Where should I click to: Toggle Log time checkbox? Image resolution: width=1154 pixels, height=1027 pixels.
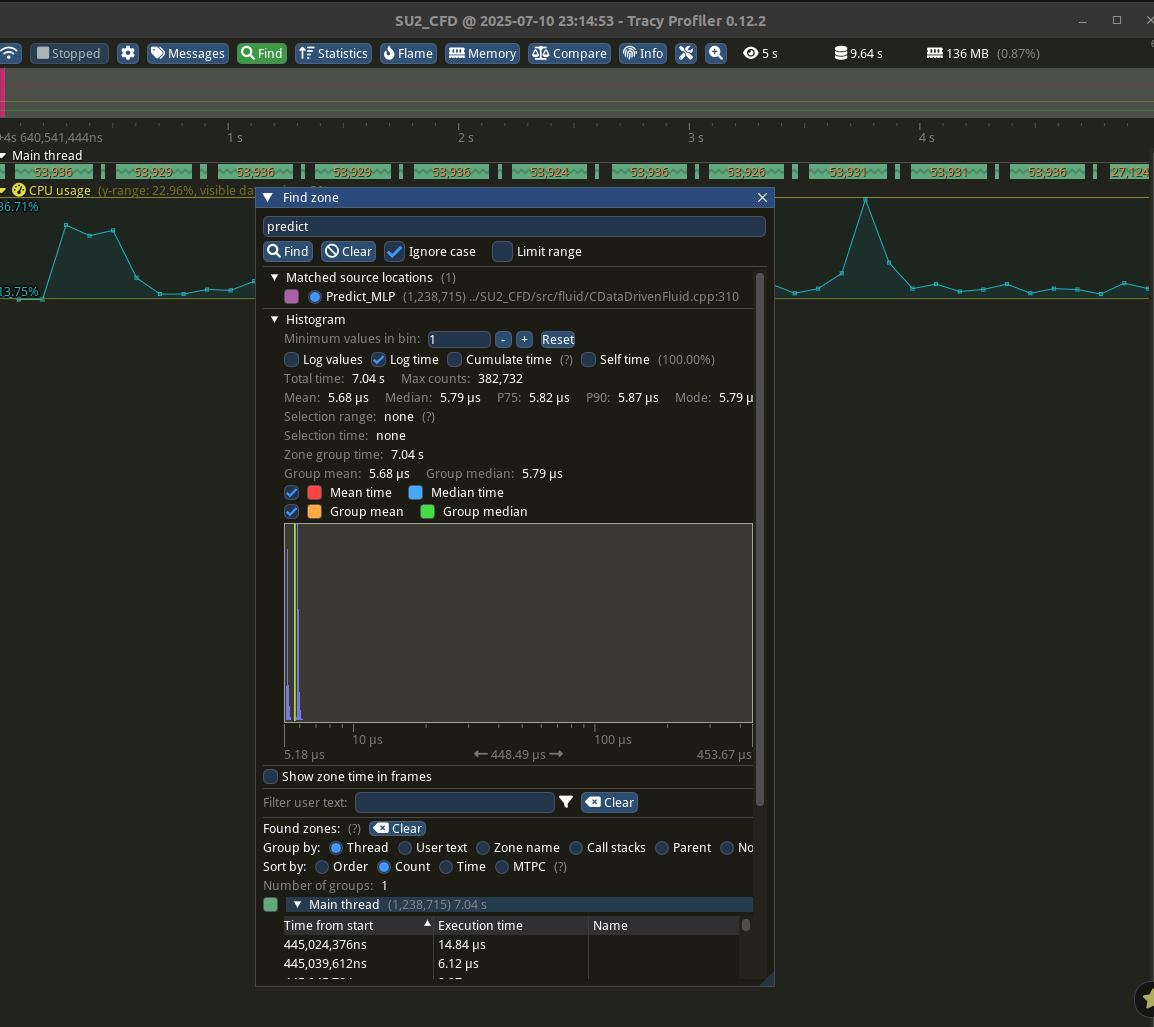coord(378,359)
